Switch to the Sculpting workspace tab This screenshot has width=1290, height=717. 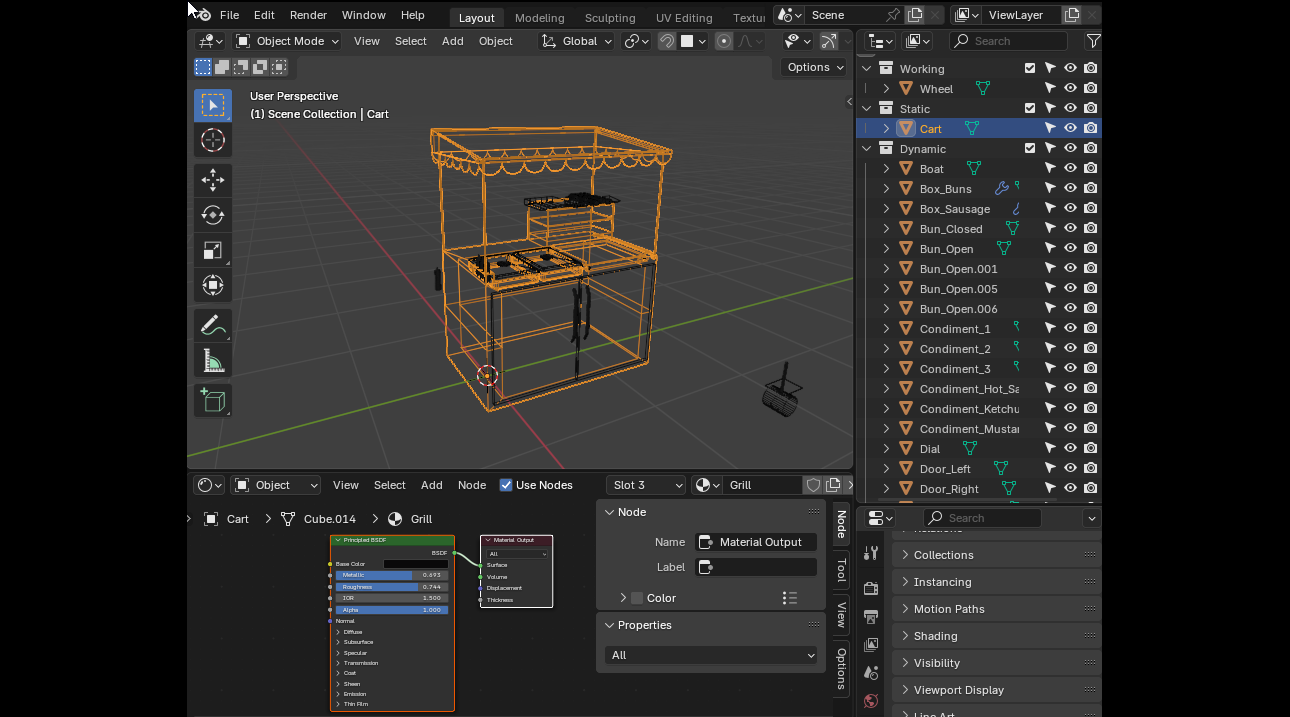609,18
